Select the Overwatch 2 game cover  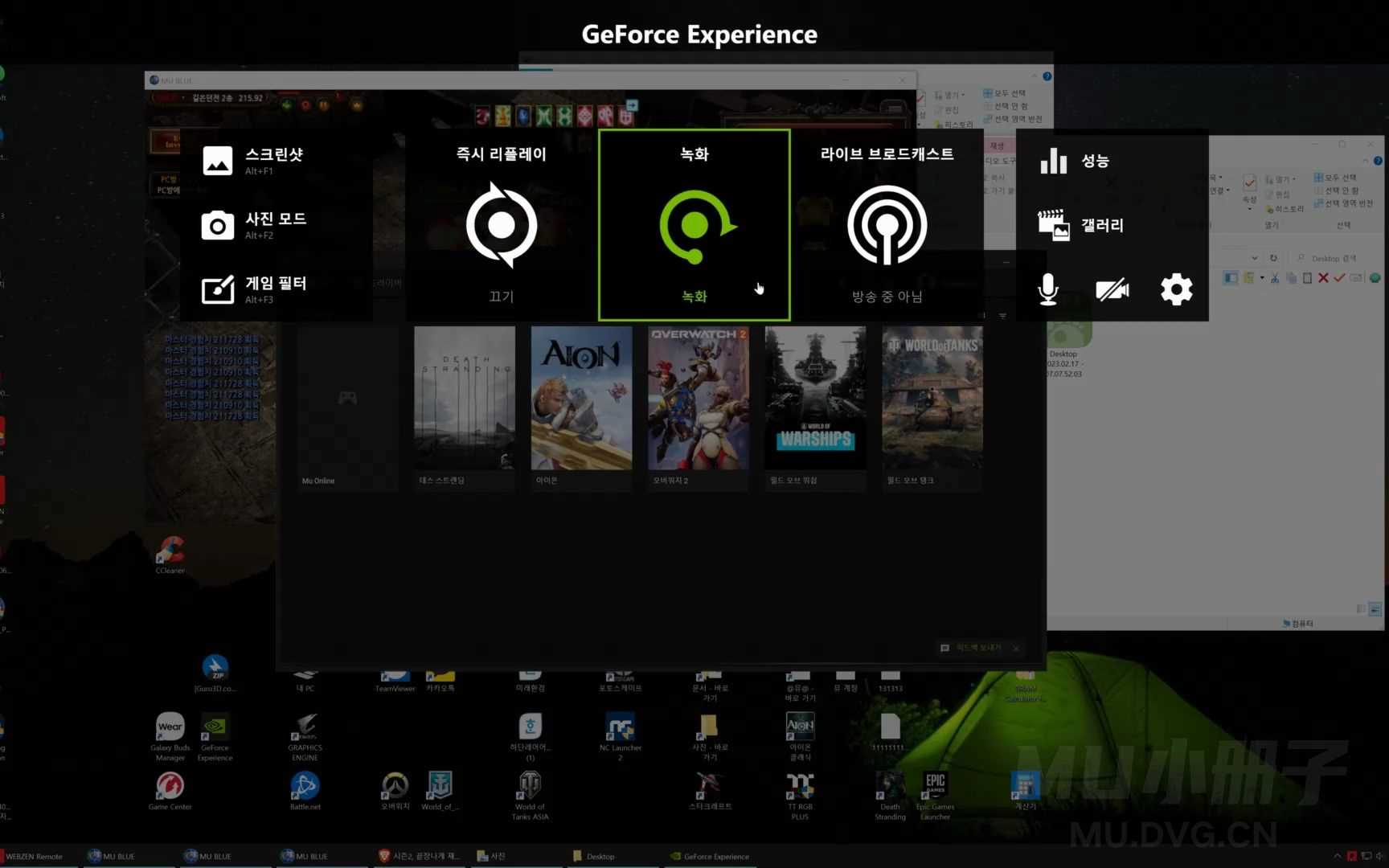click(699, 398)
